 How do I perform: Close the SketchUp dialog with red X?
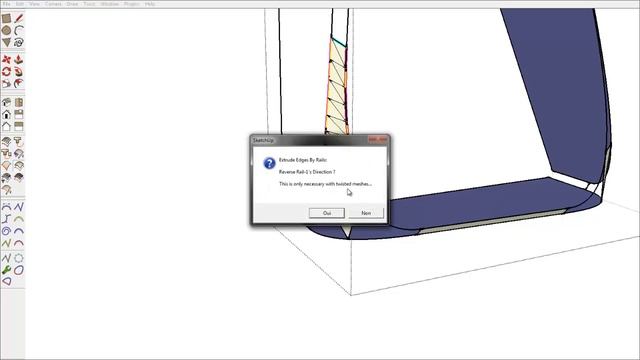[x=378, y=140]
